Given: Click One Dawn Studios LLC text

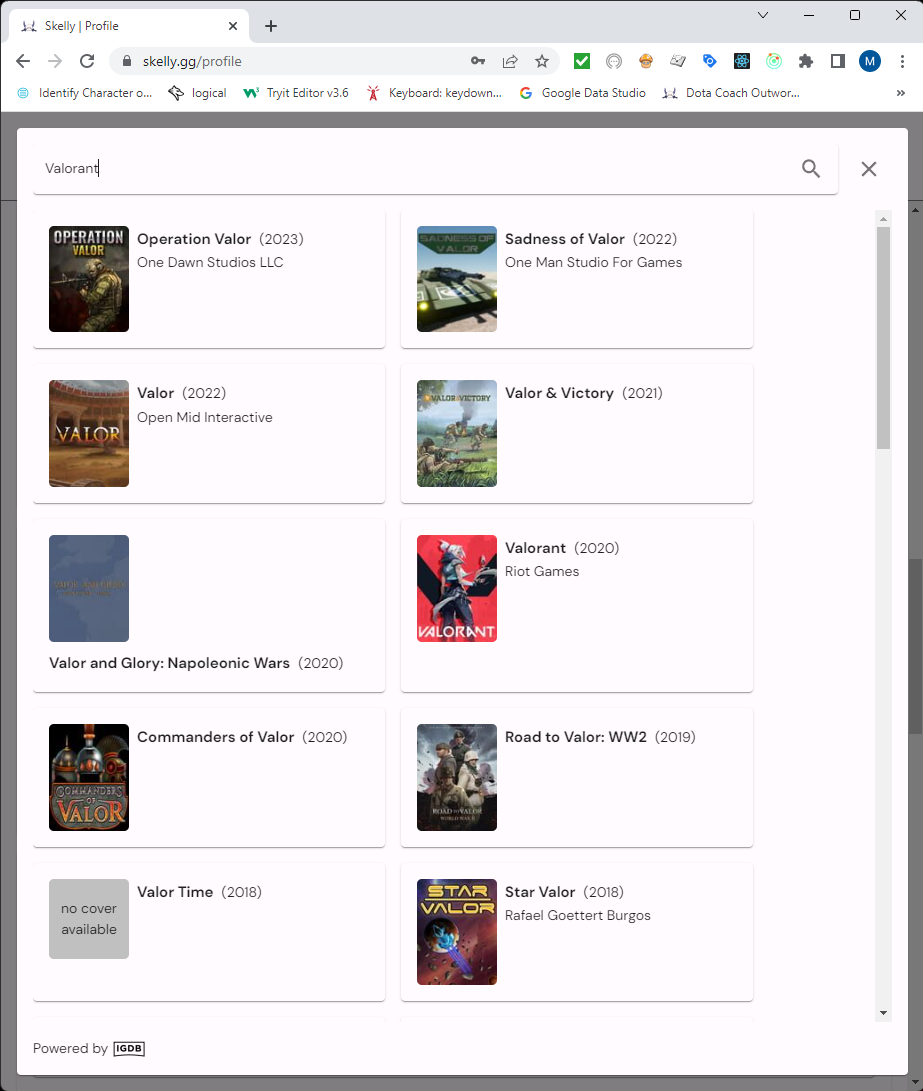Looking at the screenshot, I should [x=210, y=262].
